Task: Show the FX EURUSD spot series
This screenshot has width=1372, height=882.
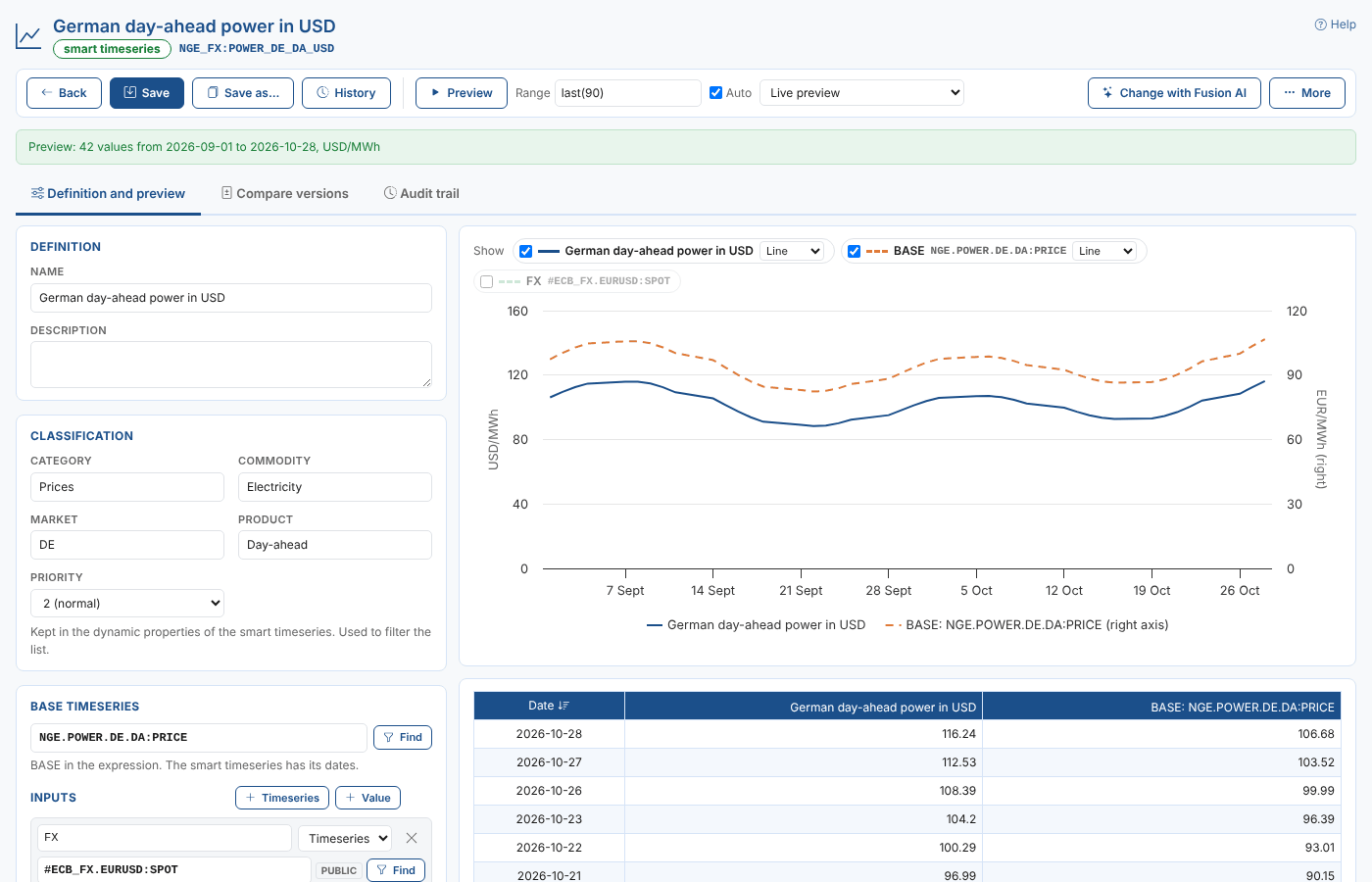Action: click(x=487, y=281)
